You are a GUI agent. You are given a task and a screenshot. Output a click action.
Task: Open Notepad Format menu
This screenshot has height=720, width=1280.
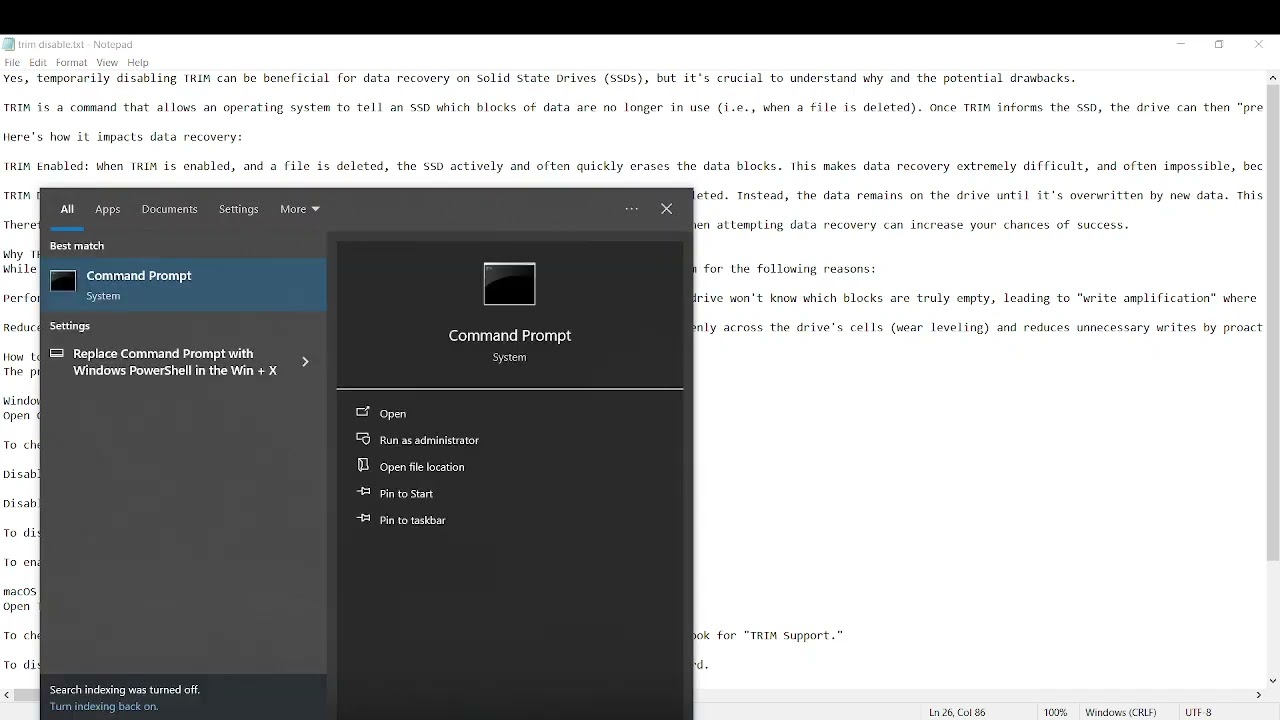(72, 63)
